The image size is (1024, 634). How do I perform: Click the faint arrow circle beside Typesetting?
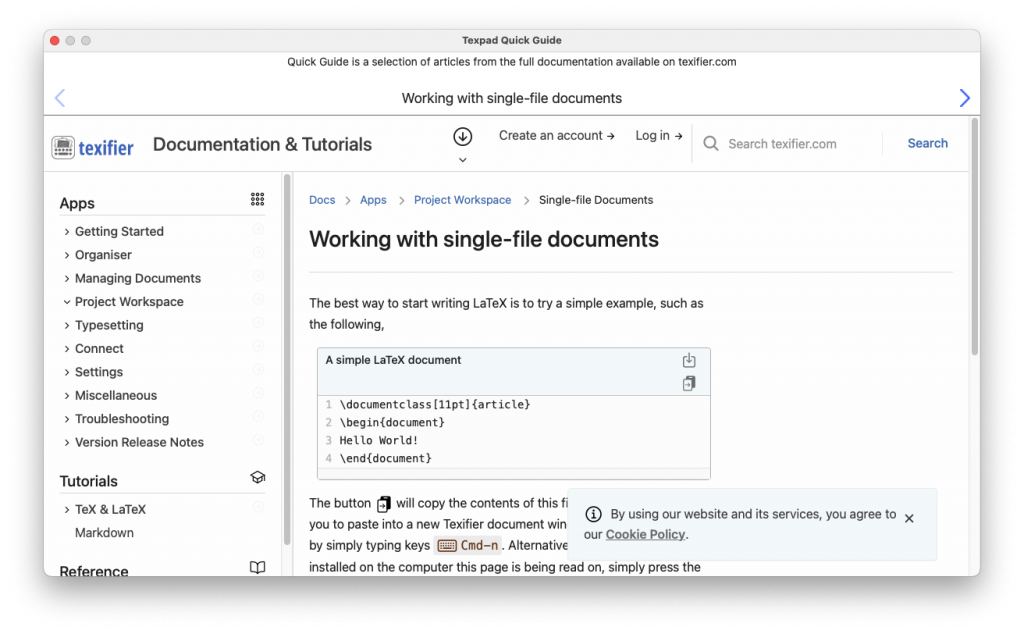[x=258, y=323]
